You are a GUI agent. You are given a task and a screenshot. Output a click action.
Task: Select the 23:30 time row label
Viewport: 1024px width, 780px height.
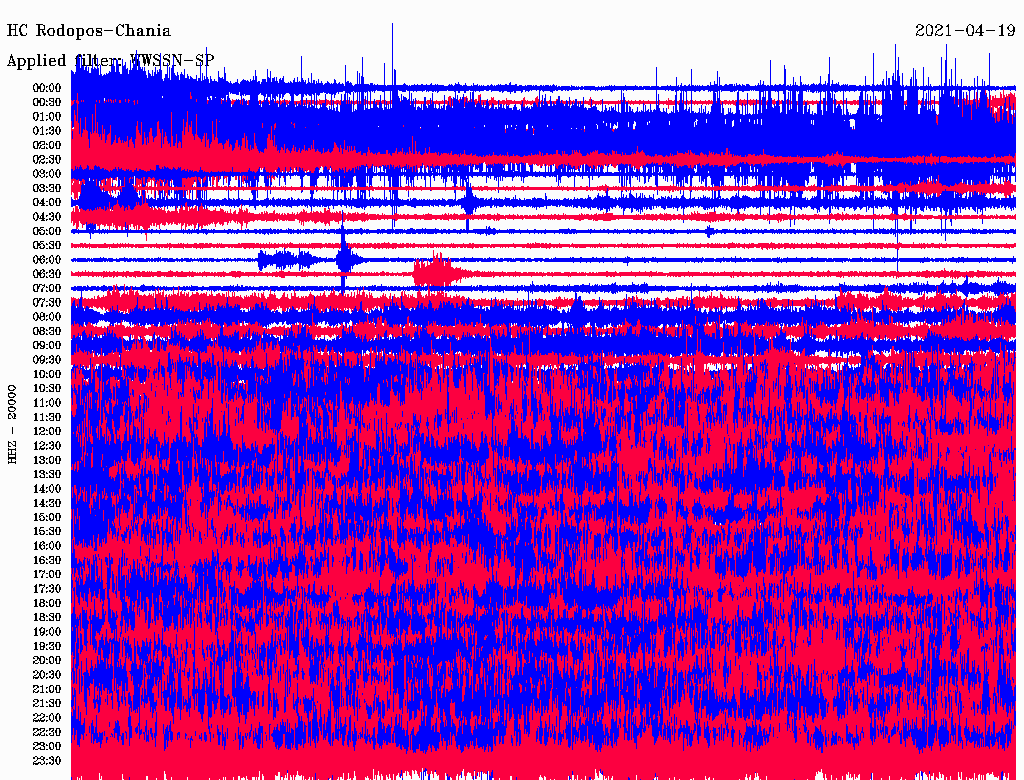coord(47,761)
